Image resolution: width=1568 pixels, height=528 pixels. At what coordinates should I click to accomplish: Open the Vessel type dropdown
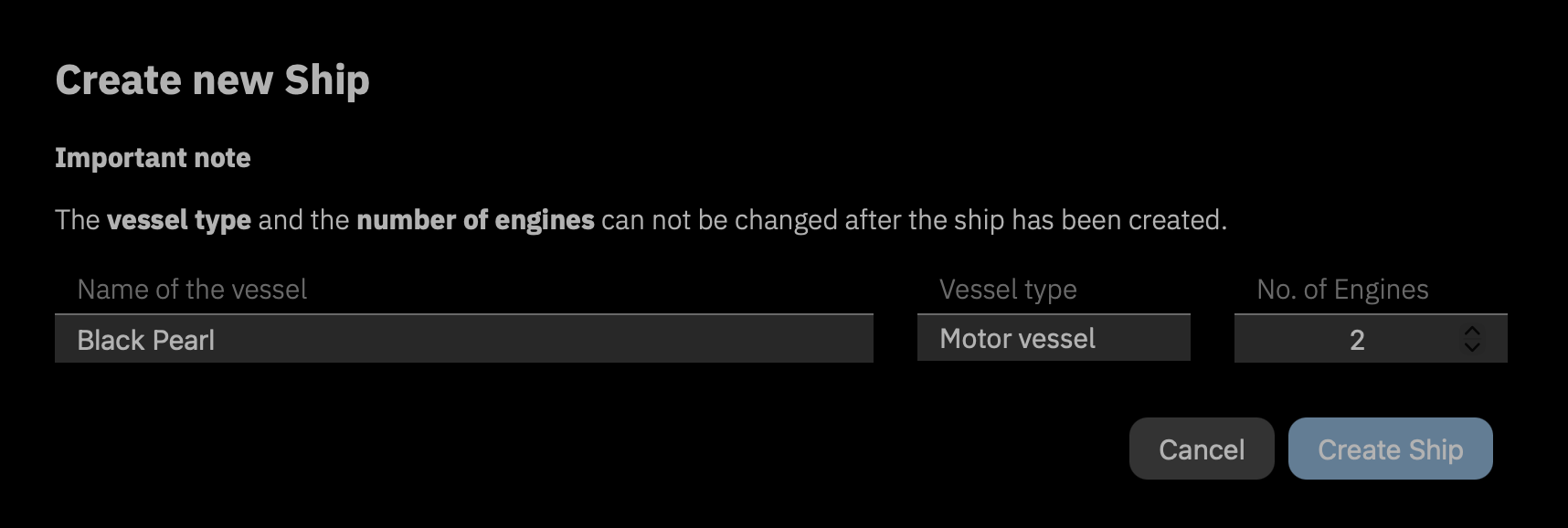pyautogui.click(x=1053, y=339)
